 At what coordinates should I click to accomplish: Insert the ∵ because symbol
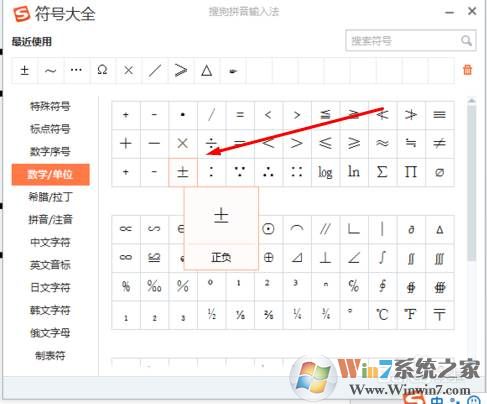pyautogui.click(x=240, y=172)
